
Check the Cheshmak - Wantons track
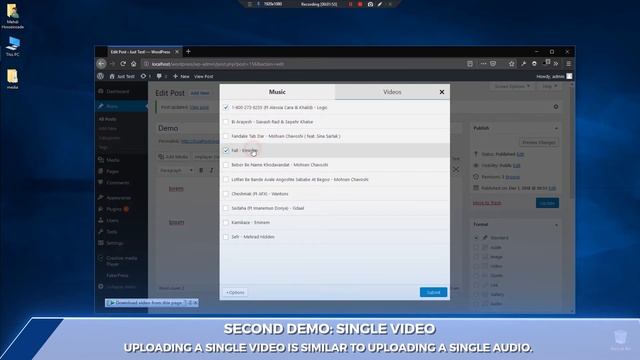(x=226, y=193)
